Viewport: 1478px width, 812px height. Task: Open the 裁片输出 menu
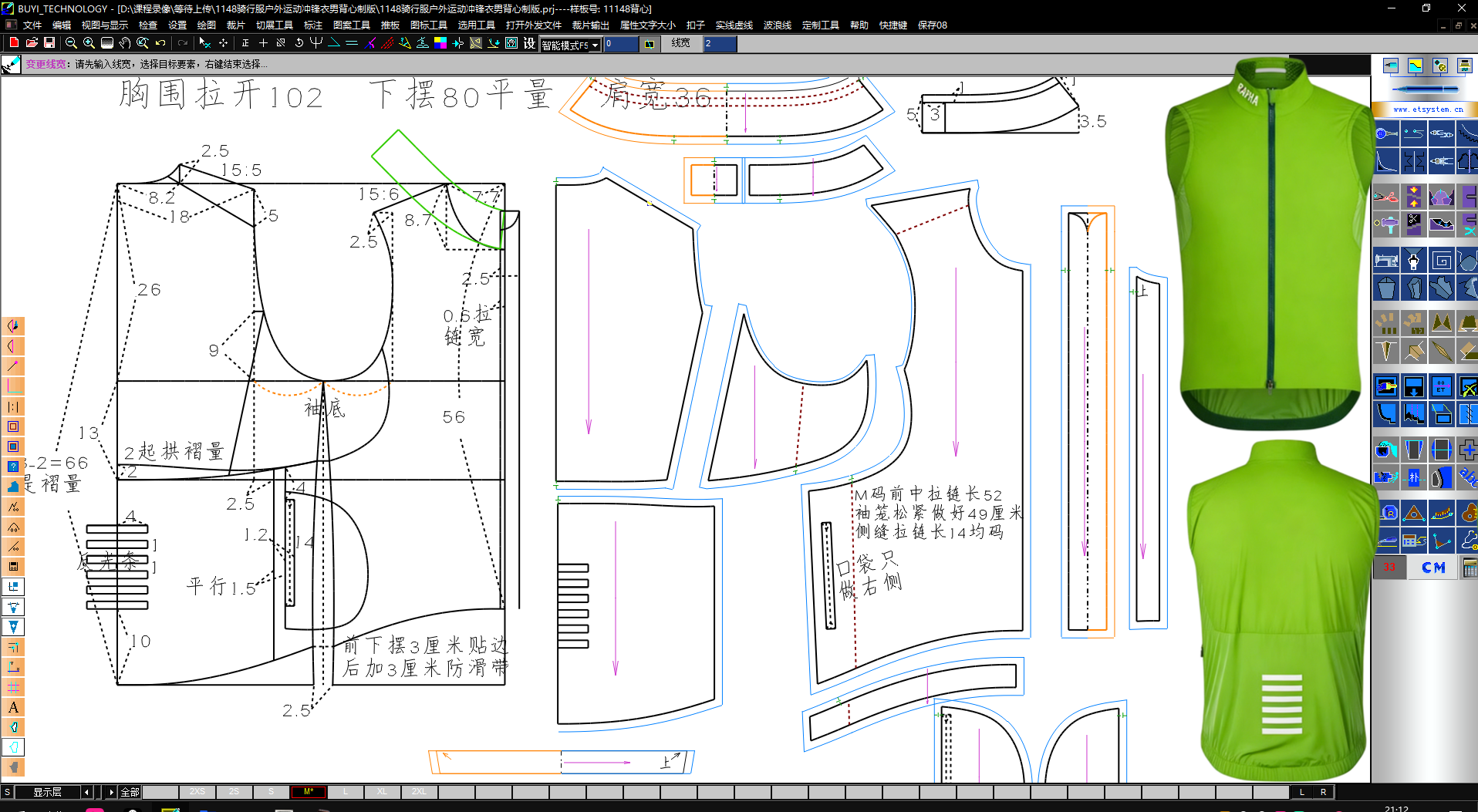(590, 25)
